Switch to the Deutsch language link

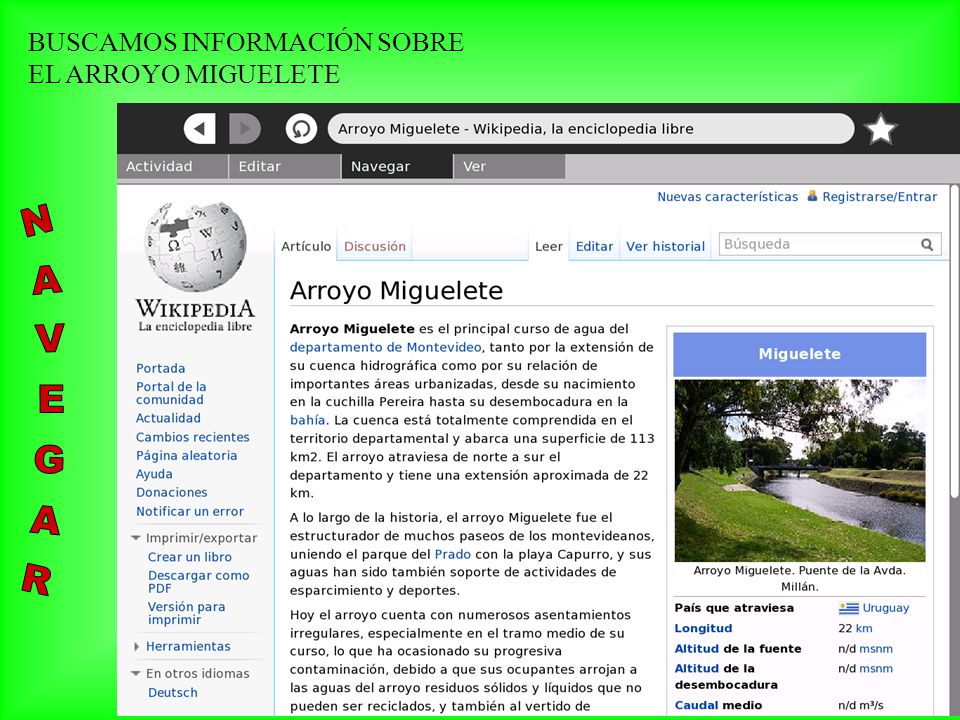click(x=173, y=692)
